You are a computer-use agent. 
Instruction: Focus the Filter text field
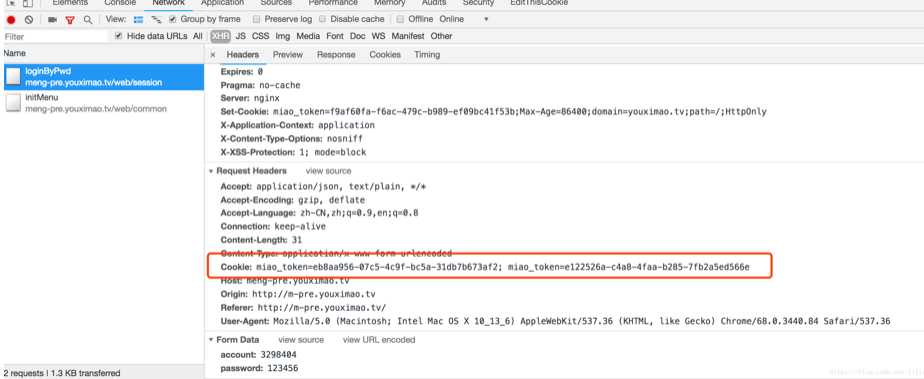56,37
